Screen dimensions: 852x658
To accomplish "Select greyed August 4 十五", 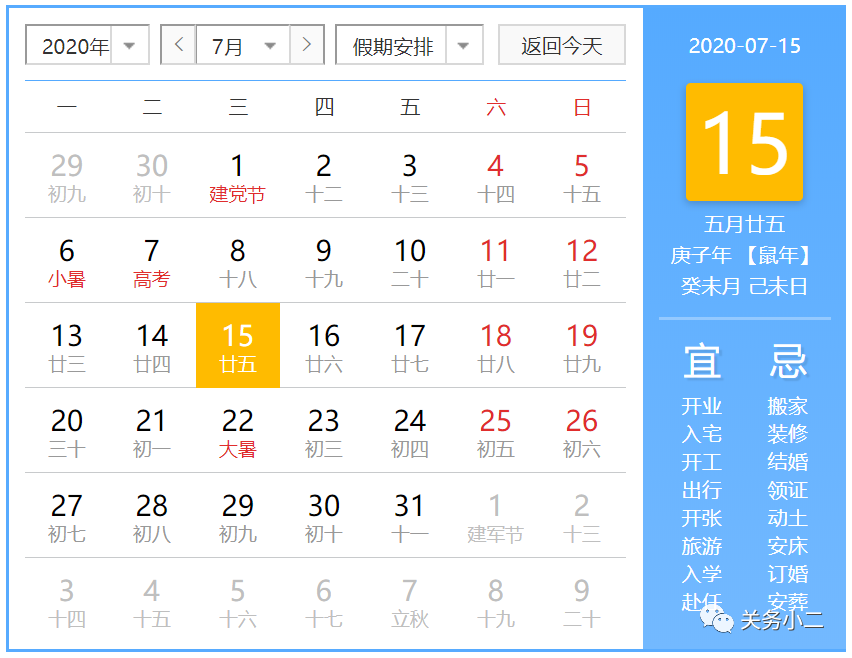I will (x=152, y=601).
